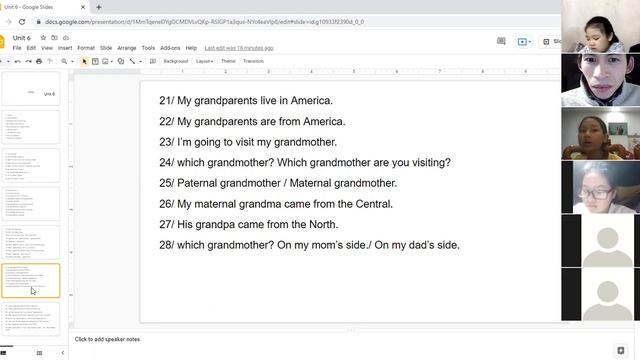Click the explore button at bottom right

tap(621, 351)
